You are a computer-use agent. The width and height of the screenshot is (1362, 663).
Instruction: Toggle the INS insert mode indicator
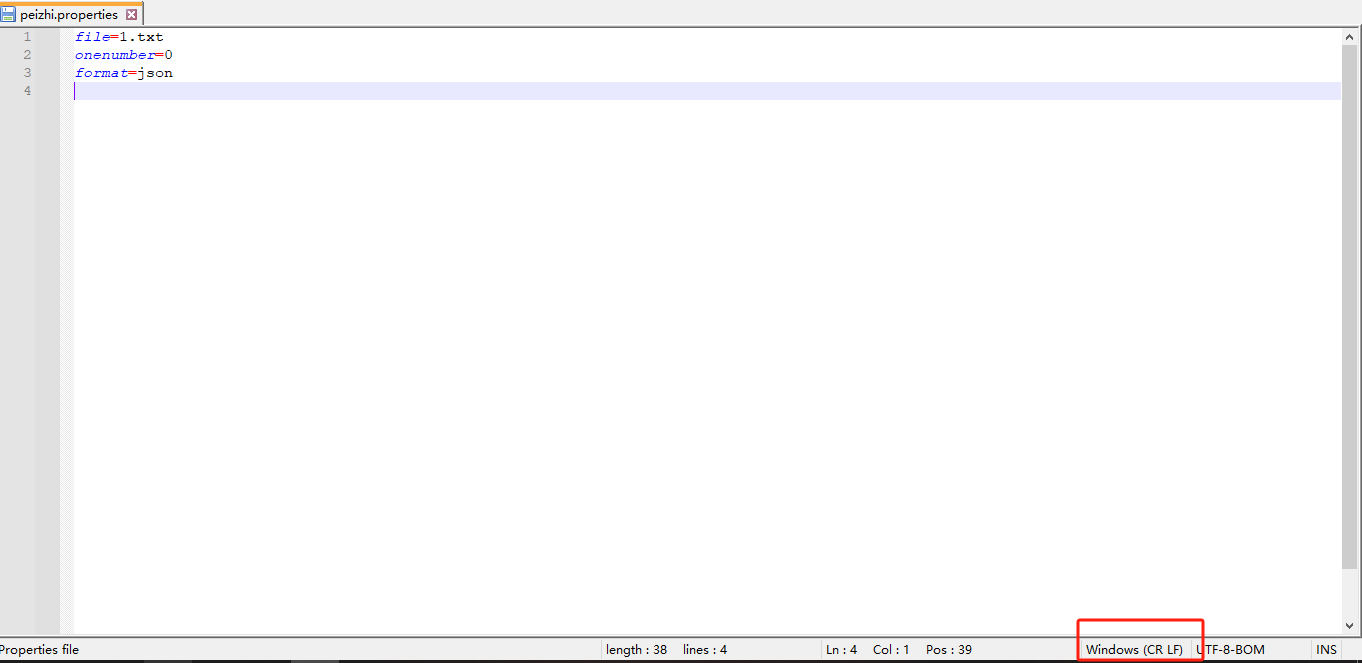coord(1326,650)
